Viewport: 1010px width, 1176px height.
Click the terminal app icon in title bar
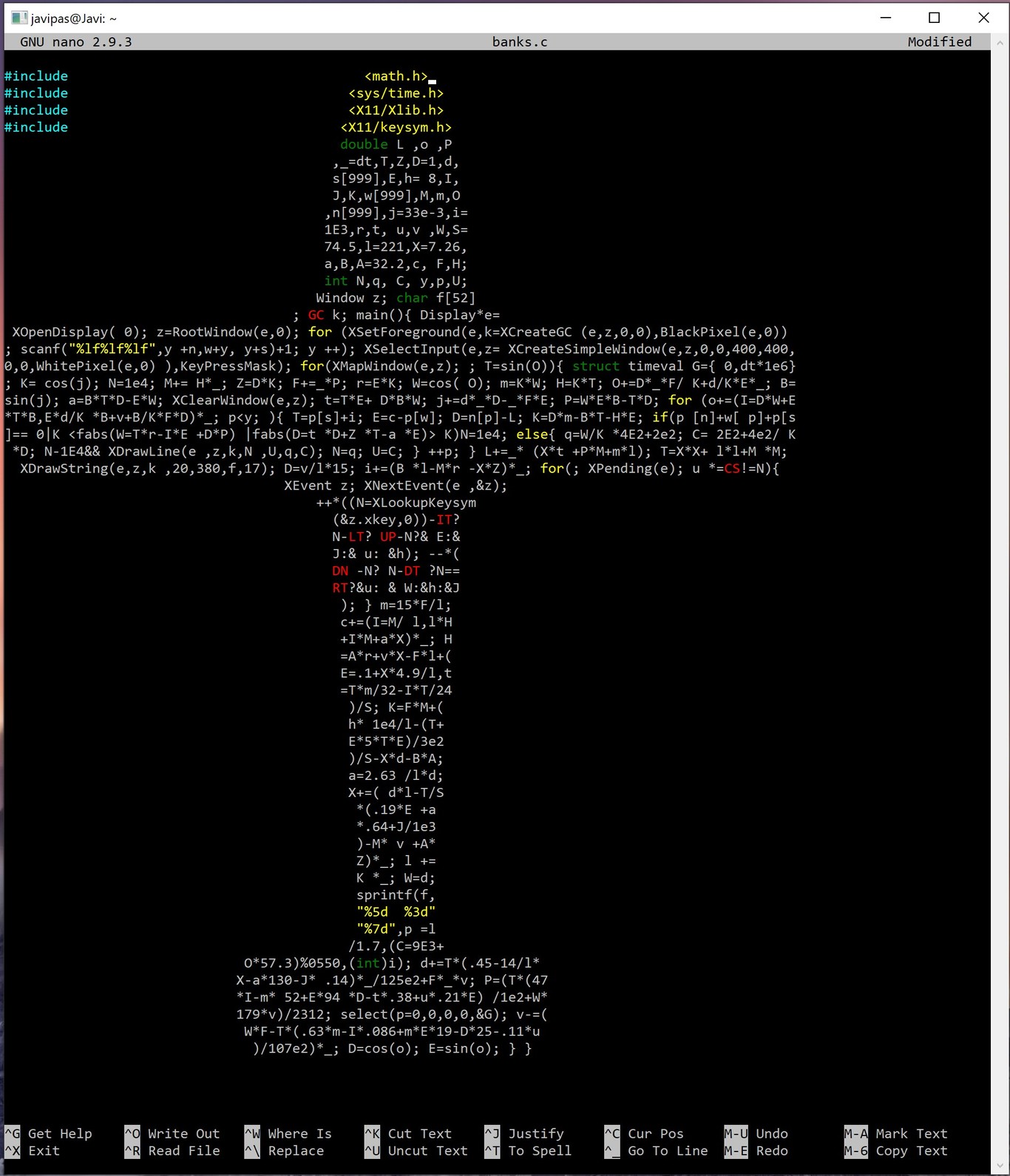[19, 18]
